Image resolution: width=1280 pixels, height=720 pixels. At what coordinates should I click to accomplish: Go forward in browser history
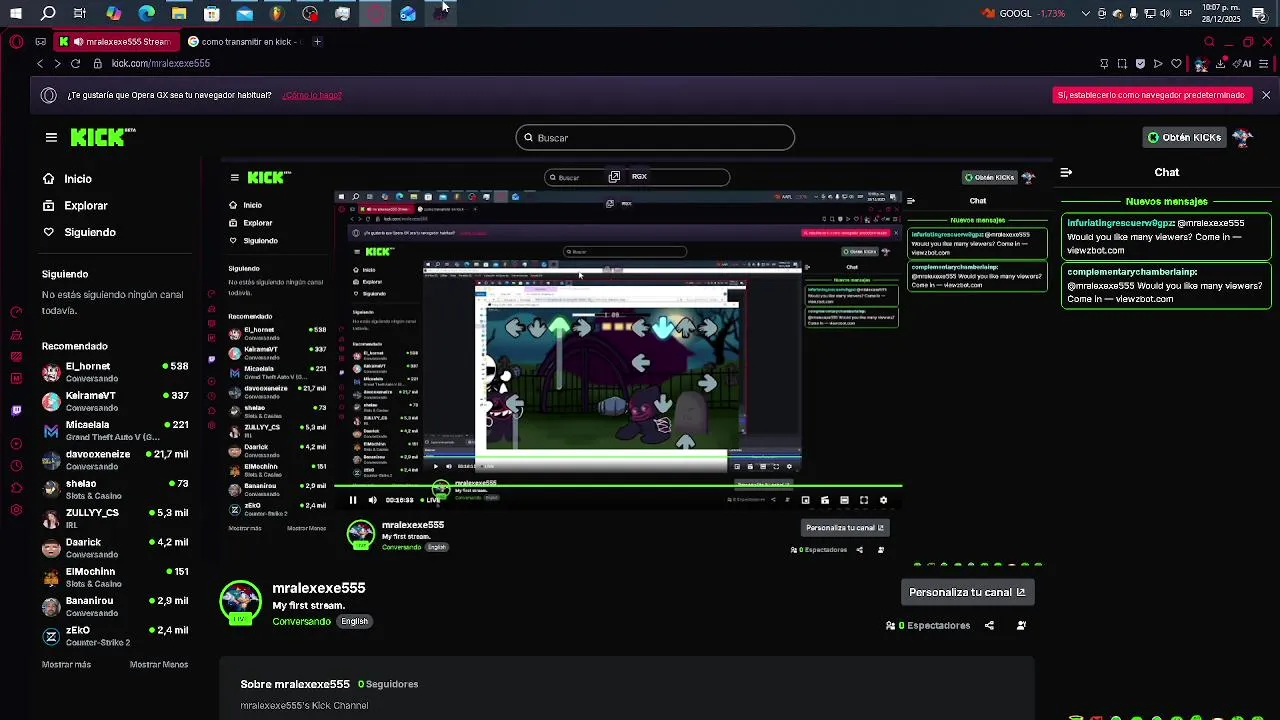(57, 63)
